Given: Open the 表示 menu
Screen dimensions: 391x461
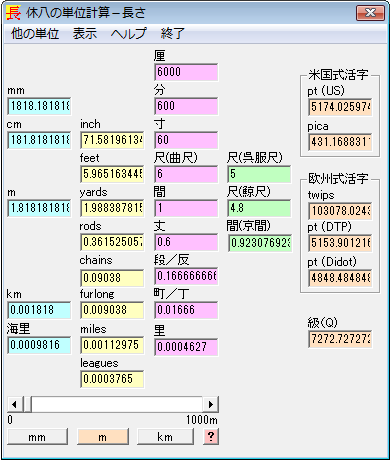Looking at the screenshot, I should pyautogui.click(x=85, y=33).
